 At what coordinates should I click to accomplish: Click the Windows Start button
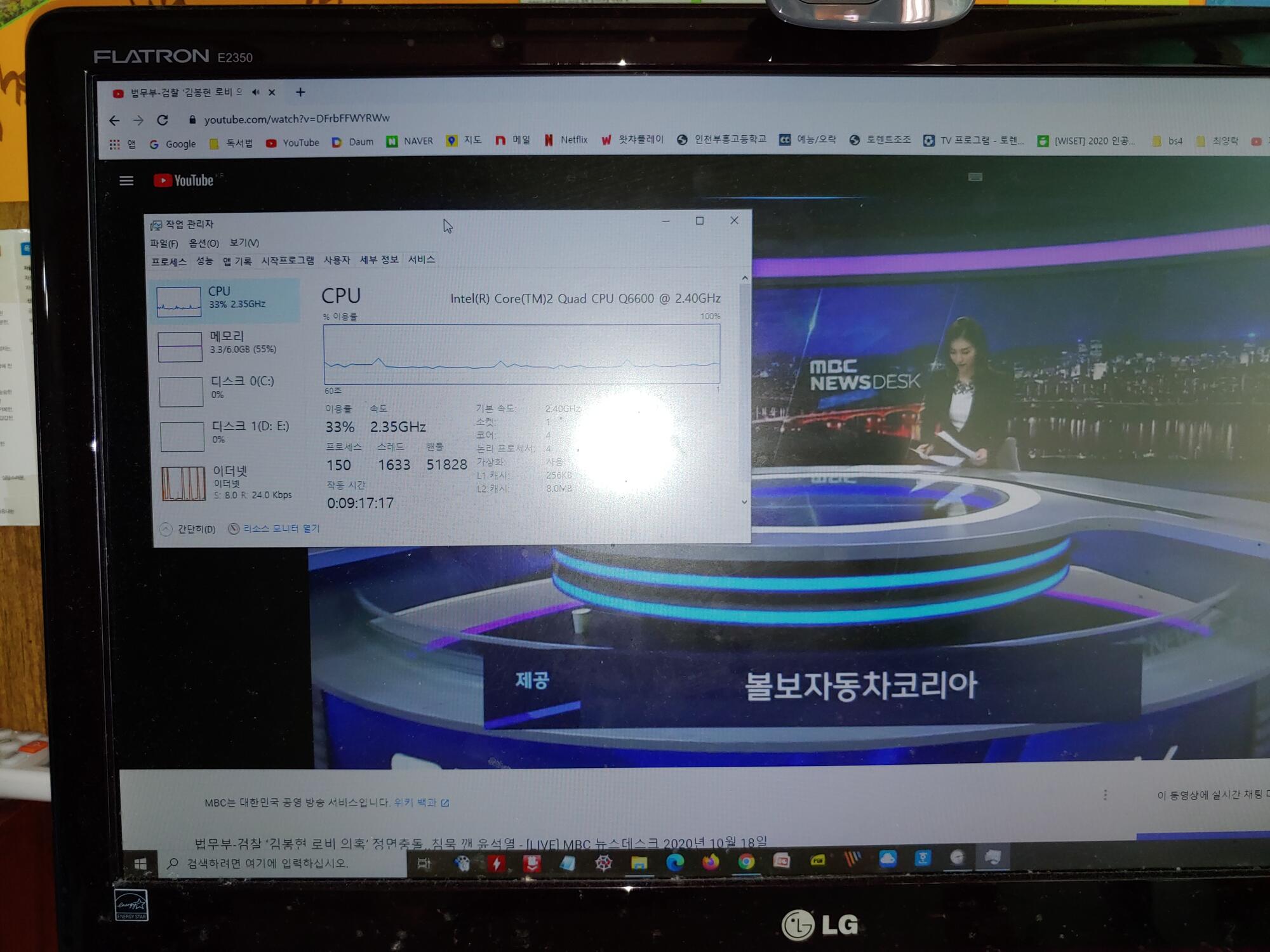140,863
